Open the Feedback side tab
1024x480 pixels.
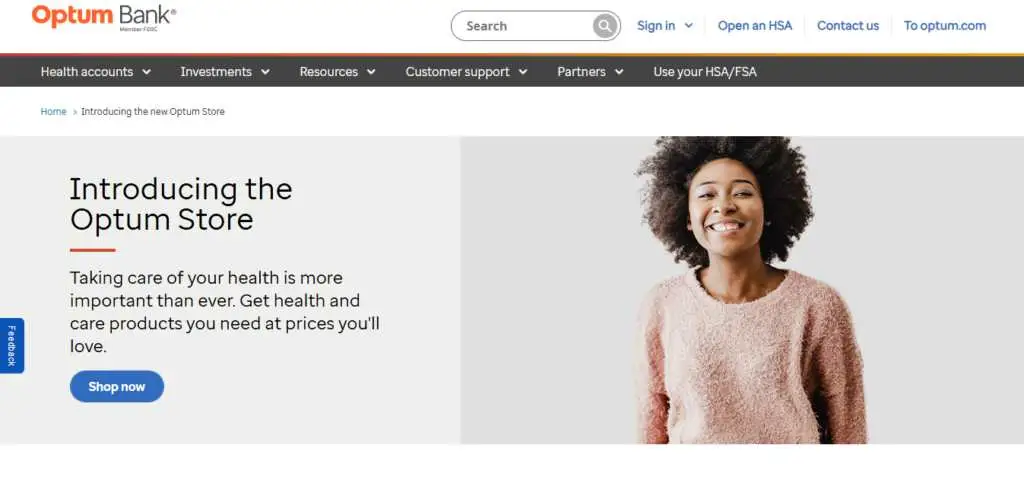[x=12, y=345]
